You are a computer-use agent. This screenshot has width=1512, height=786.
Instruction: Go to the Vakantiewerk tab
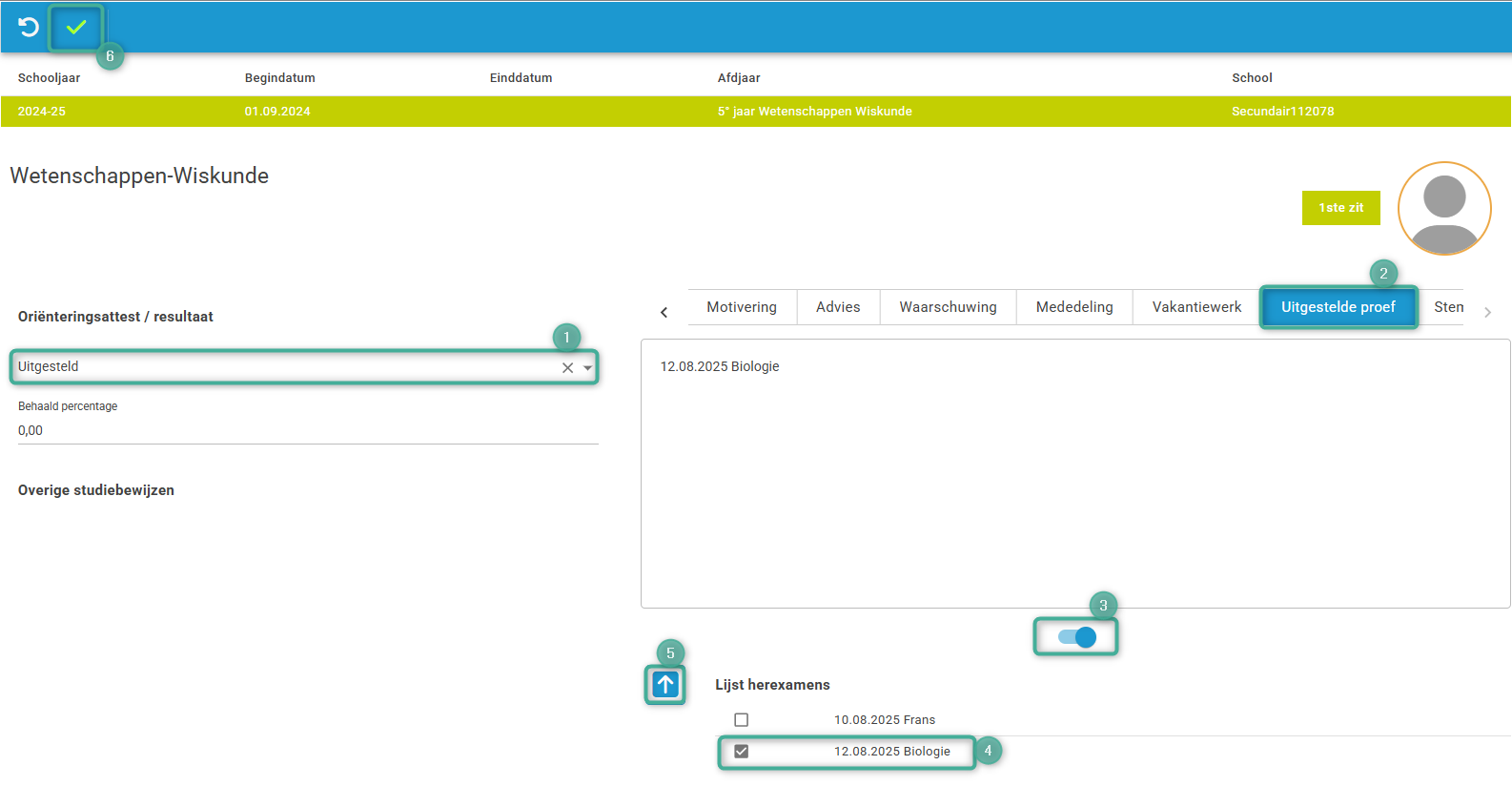(x=1196, y=307)
